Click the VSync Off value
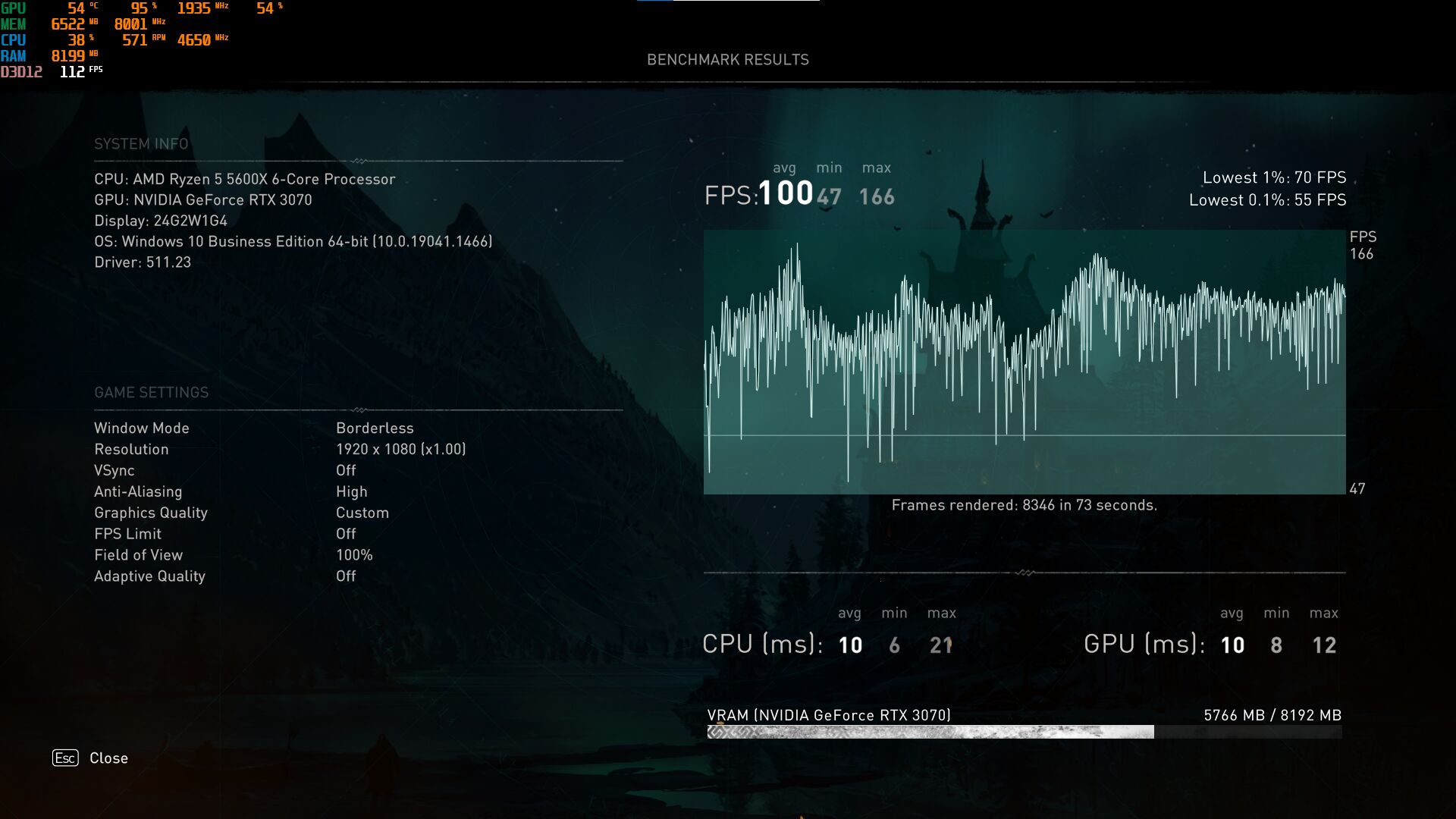This screenshot has width=1456, height=819. [x=346, y=470]
